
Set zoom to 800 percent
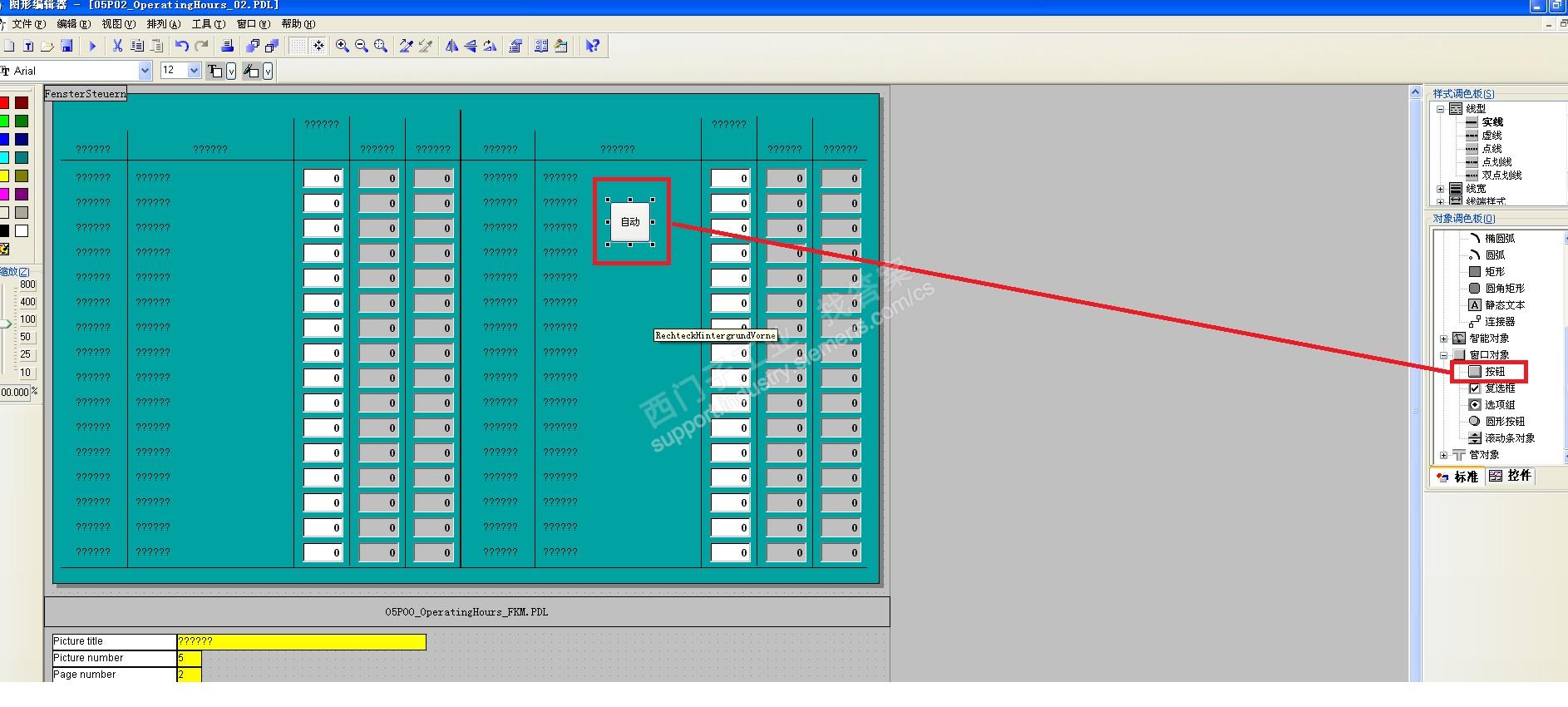point(27,284)
